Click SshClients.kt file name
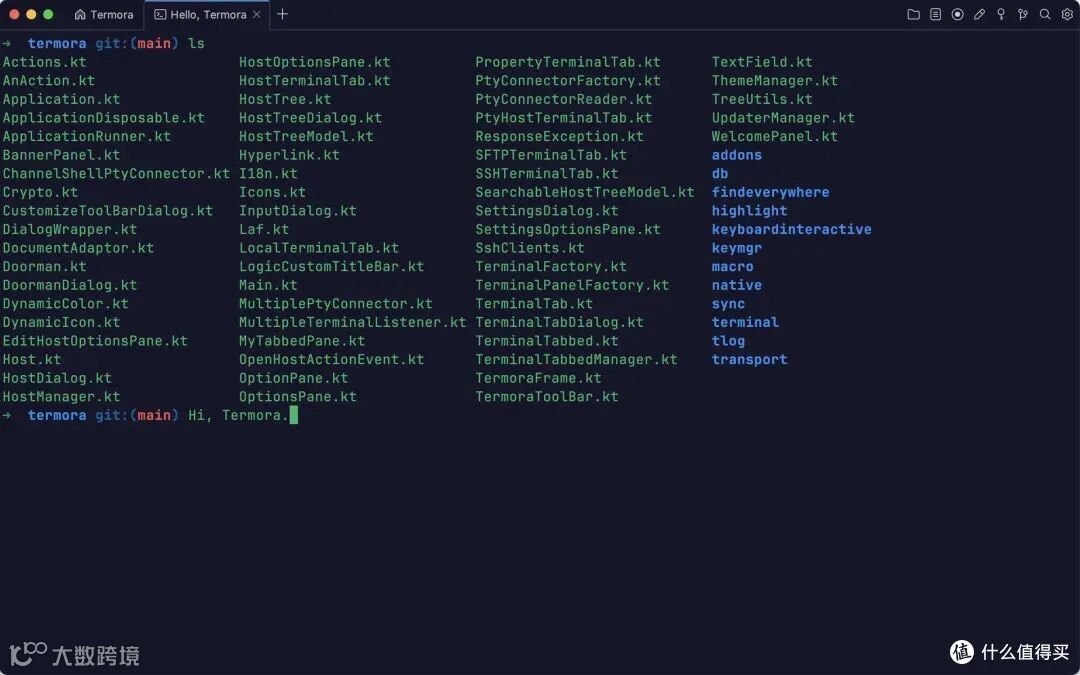This screenshot has width=1080, height=675. (x=530, y=248)
